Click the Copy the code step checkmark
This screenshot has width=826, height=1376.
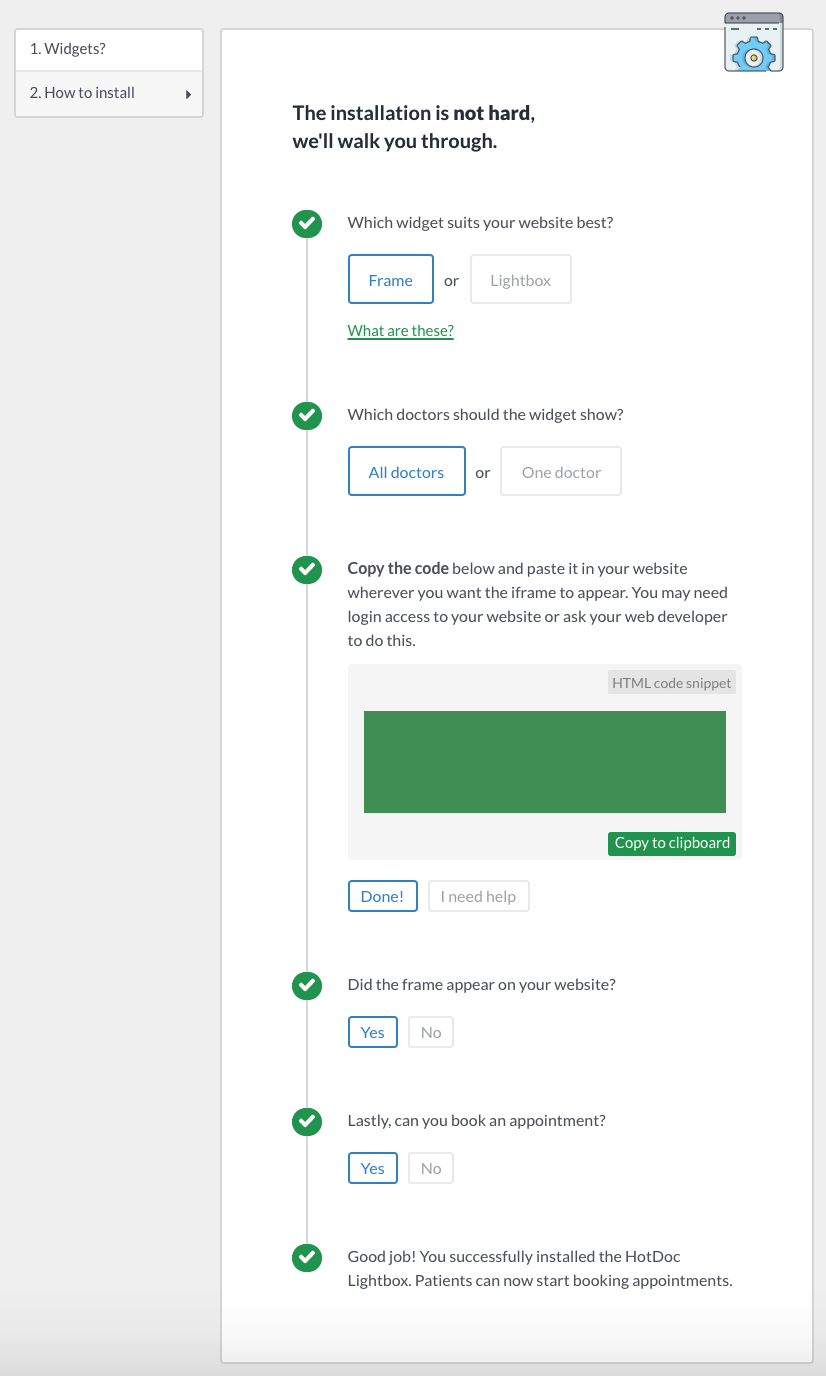(x=307, y=569)
